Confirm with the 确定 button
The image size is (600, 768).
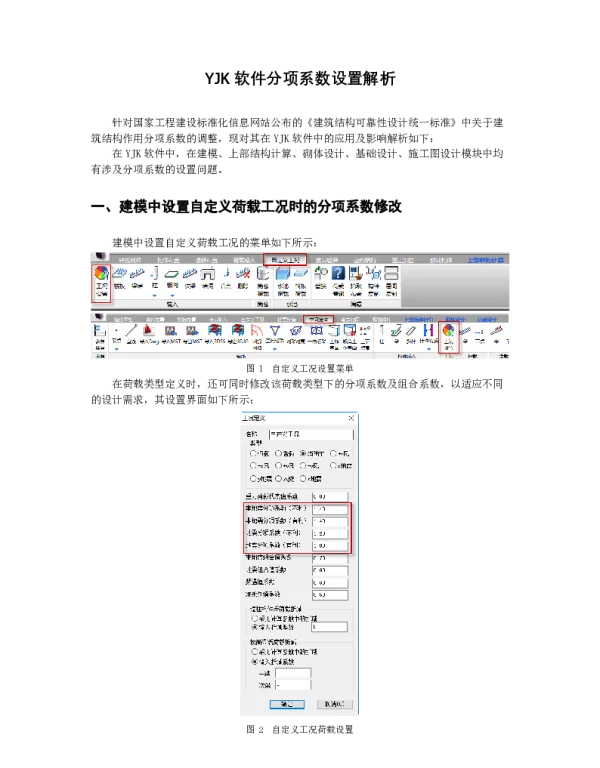[287, 704]
